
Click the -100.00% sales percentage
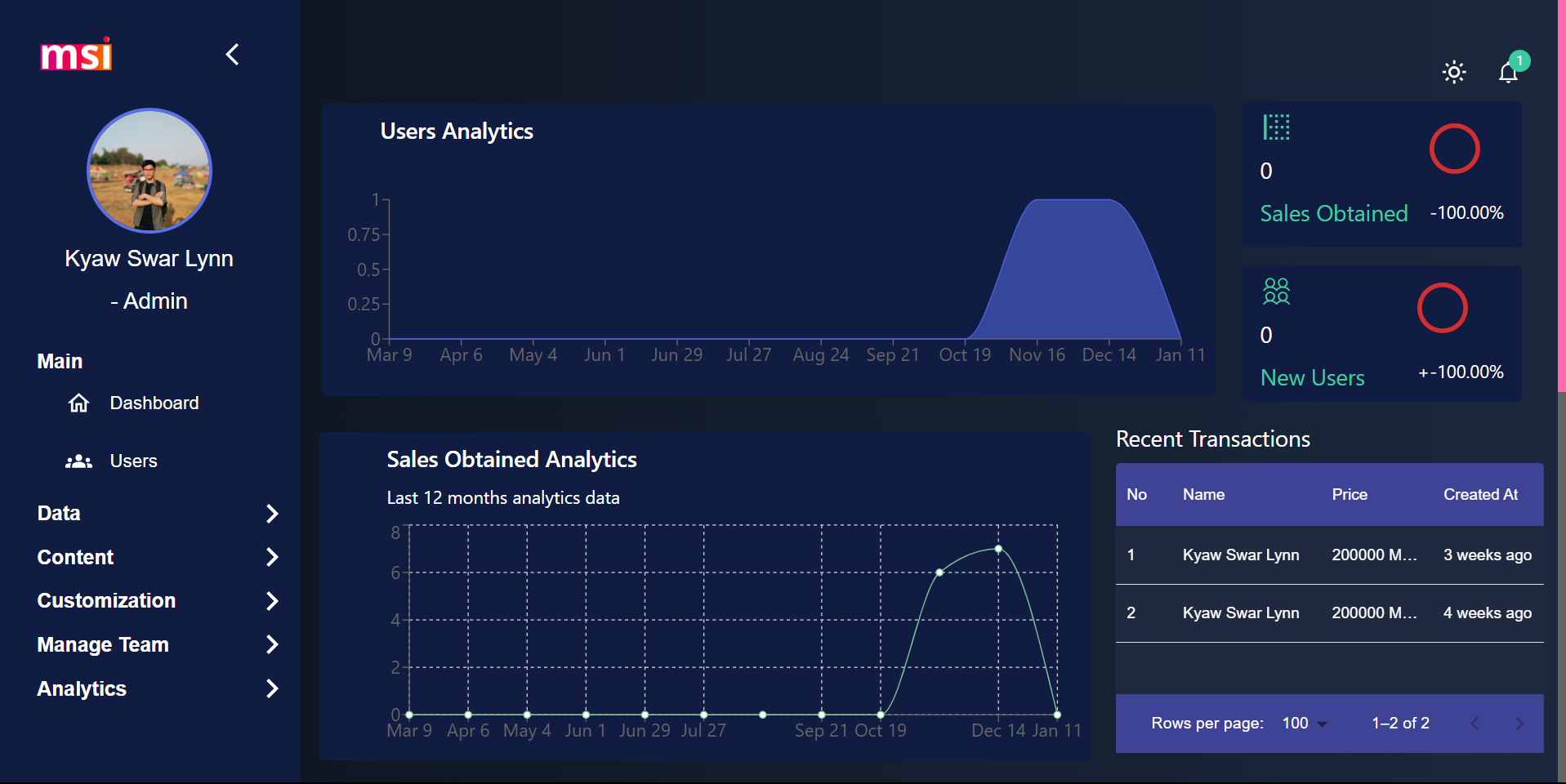pos(1466,212)
